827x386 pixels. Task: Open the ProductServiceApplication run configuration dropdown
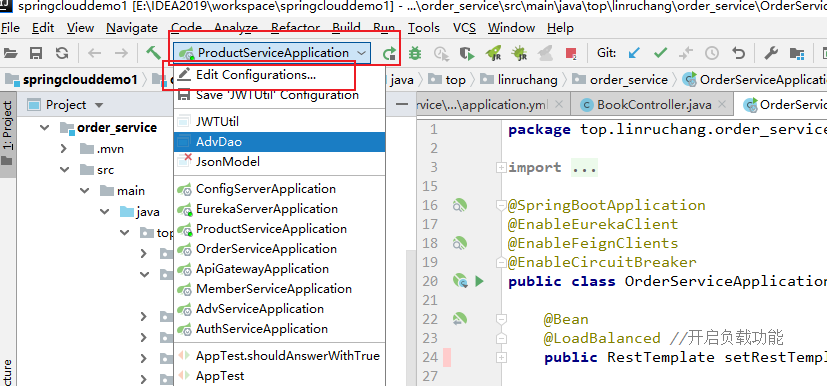[272, 53]
